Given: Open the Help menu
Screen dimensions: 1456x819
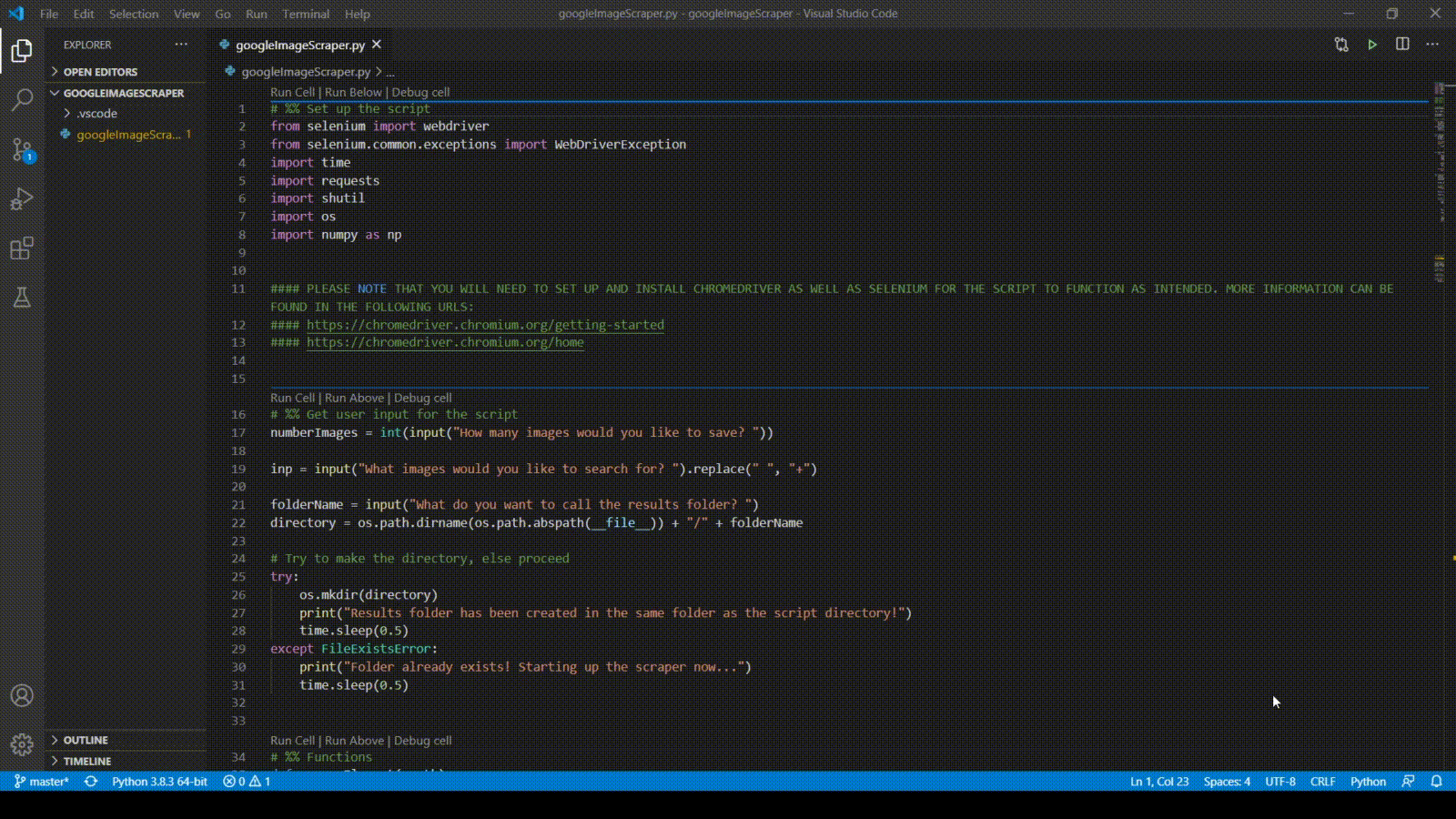Looking at the screenshot, I should pyautogui.click(x=358, y=14).
